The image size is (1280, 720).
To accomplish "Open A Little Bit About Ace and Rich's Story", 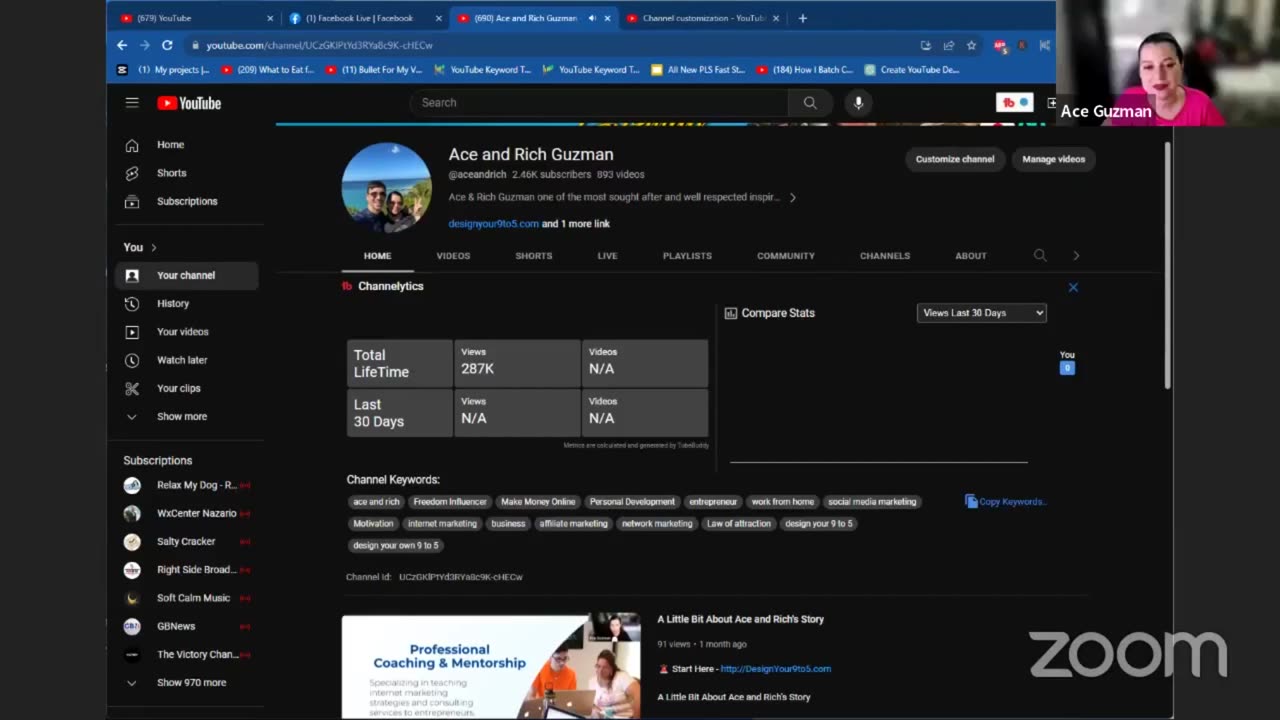I will [740, 619].
